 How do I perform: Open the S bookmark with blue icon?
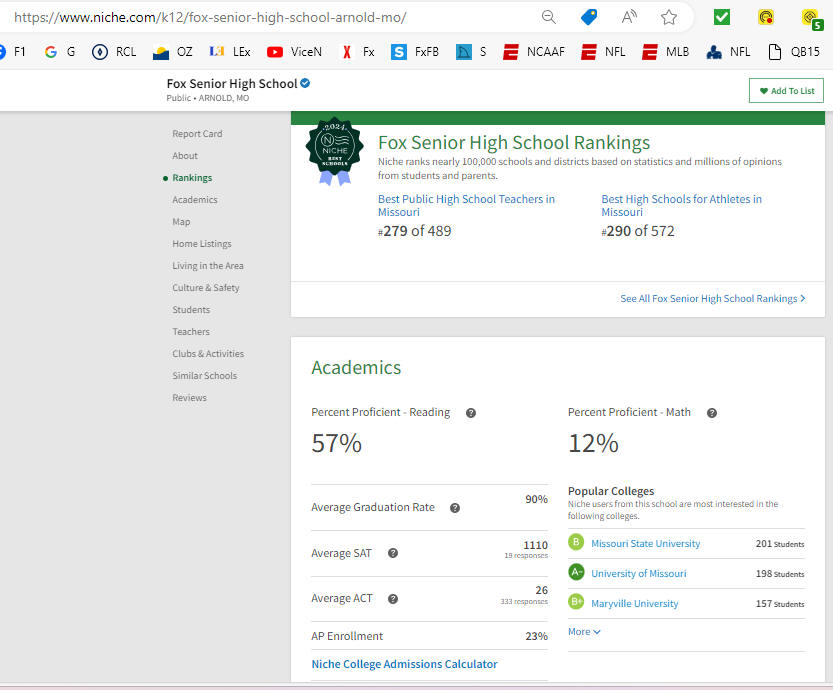pyautogui.click(x=471, y=52)
